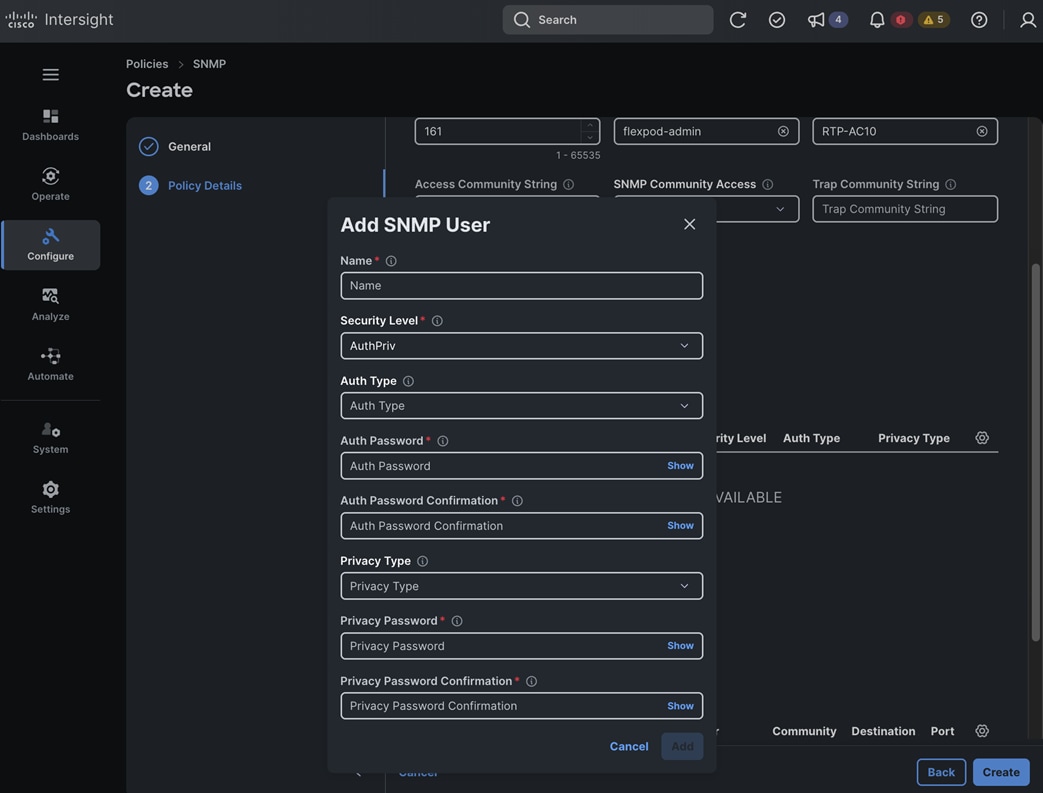
Task: Open the System section
Action: (x=51, y=438)
